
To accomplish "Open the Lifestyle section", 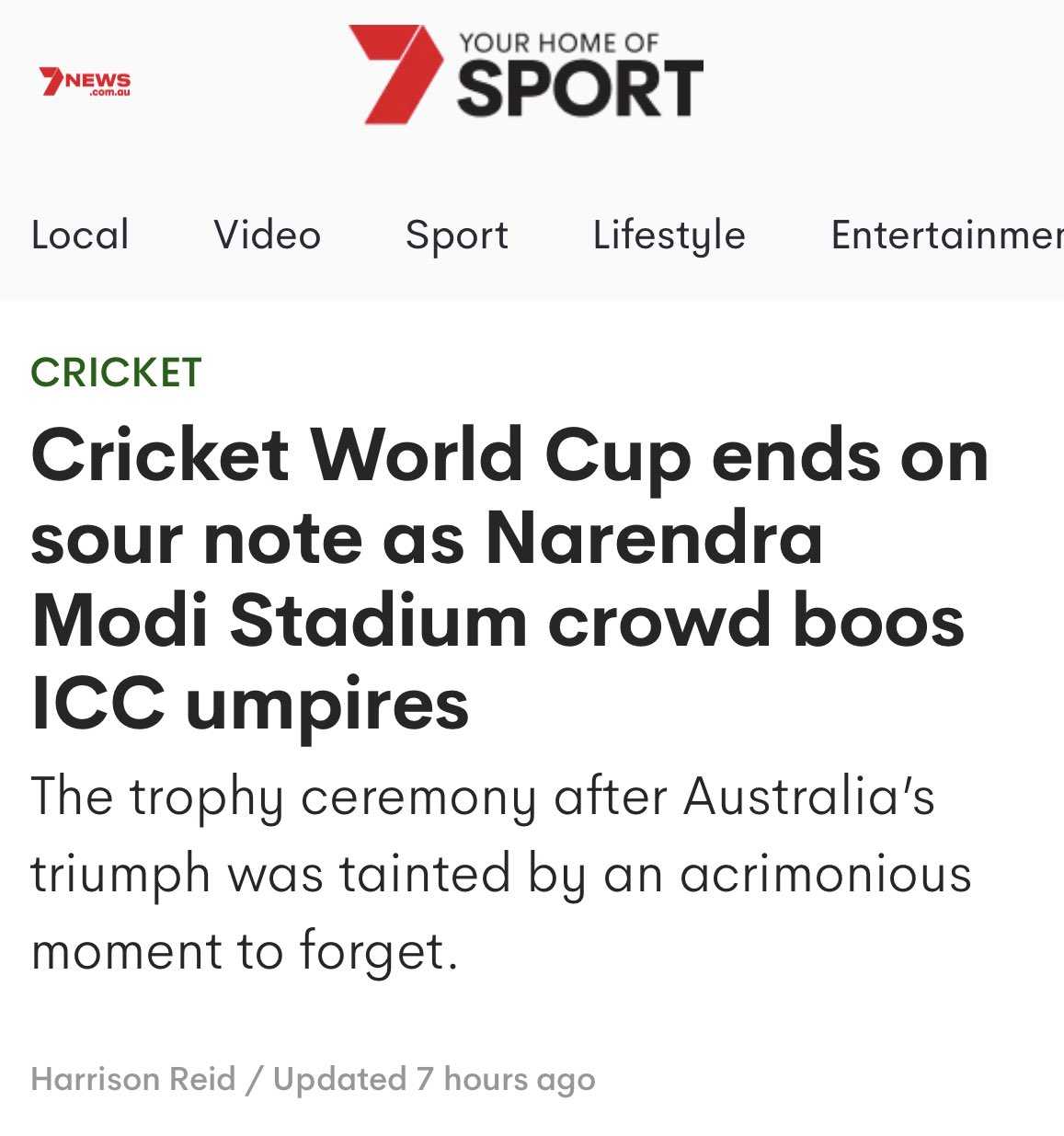I will click(669, 235).
